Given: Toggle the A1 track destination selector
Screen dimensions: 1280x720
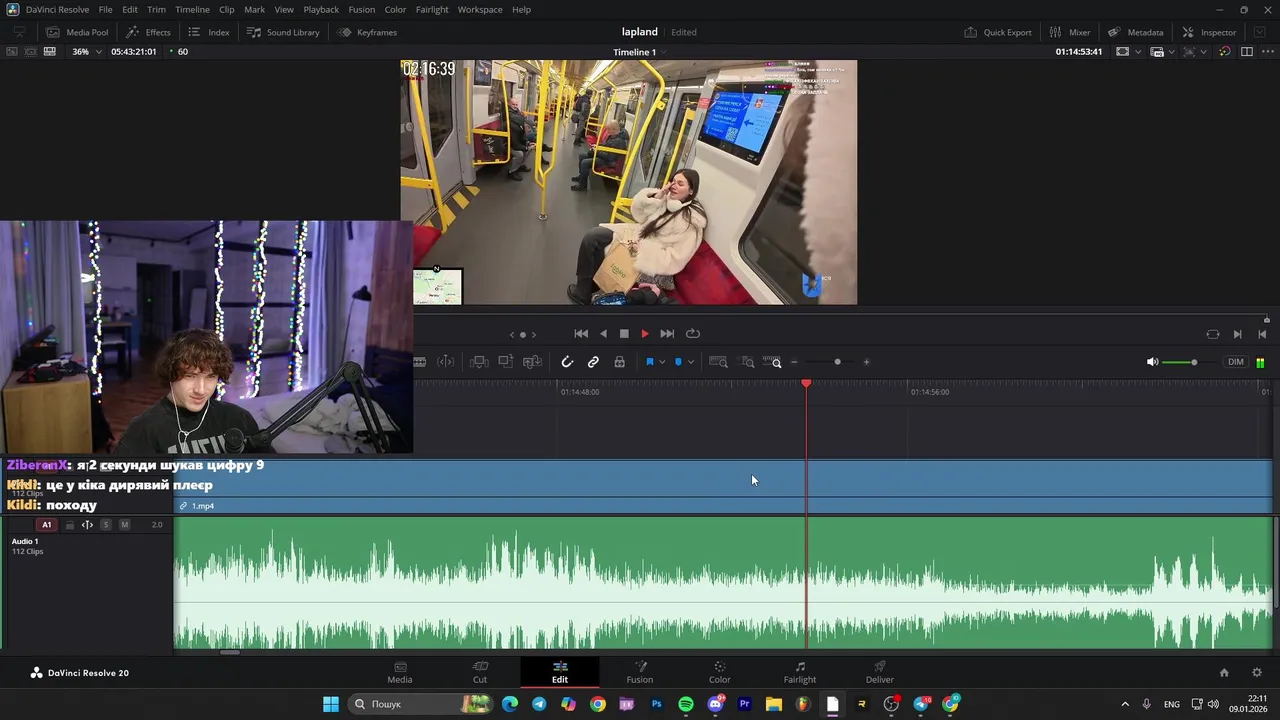Looking at the screenshot, I should (46, 525).
